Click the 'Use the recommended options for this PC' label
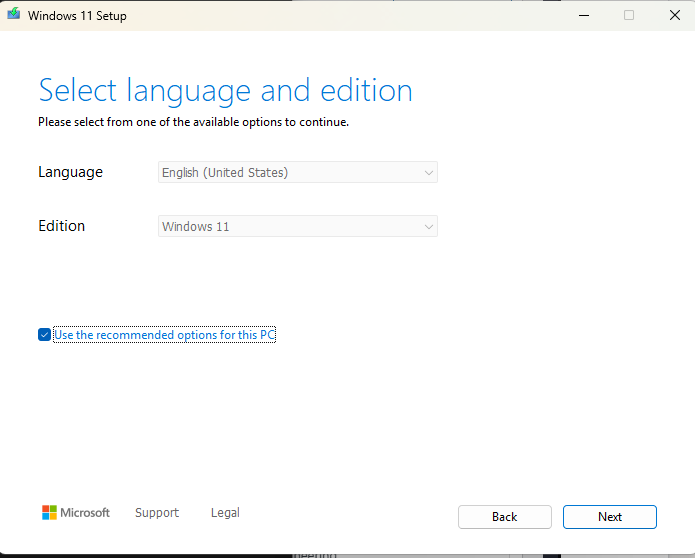 [164, 335]
